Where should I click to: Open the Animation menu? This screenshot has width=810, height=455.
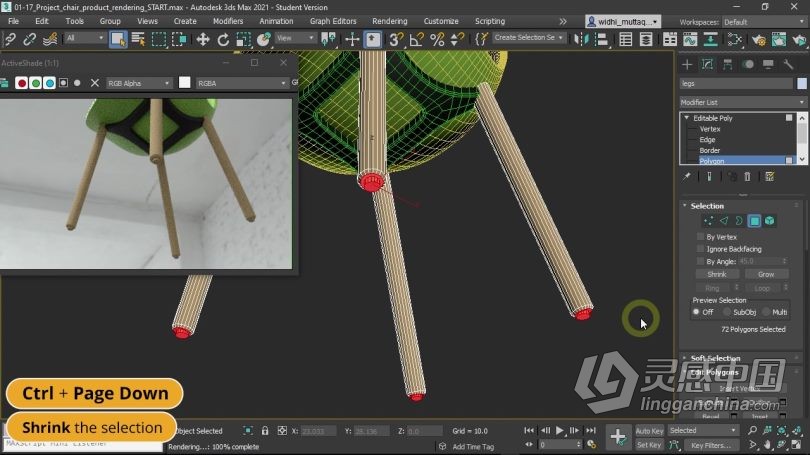[276, 21]
